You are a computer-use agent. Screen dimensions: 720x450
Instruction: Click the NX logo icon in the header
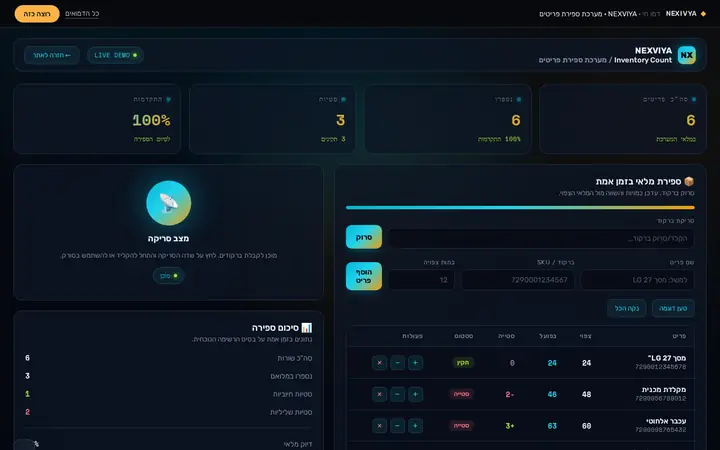(x=686, y=55)
